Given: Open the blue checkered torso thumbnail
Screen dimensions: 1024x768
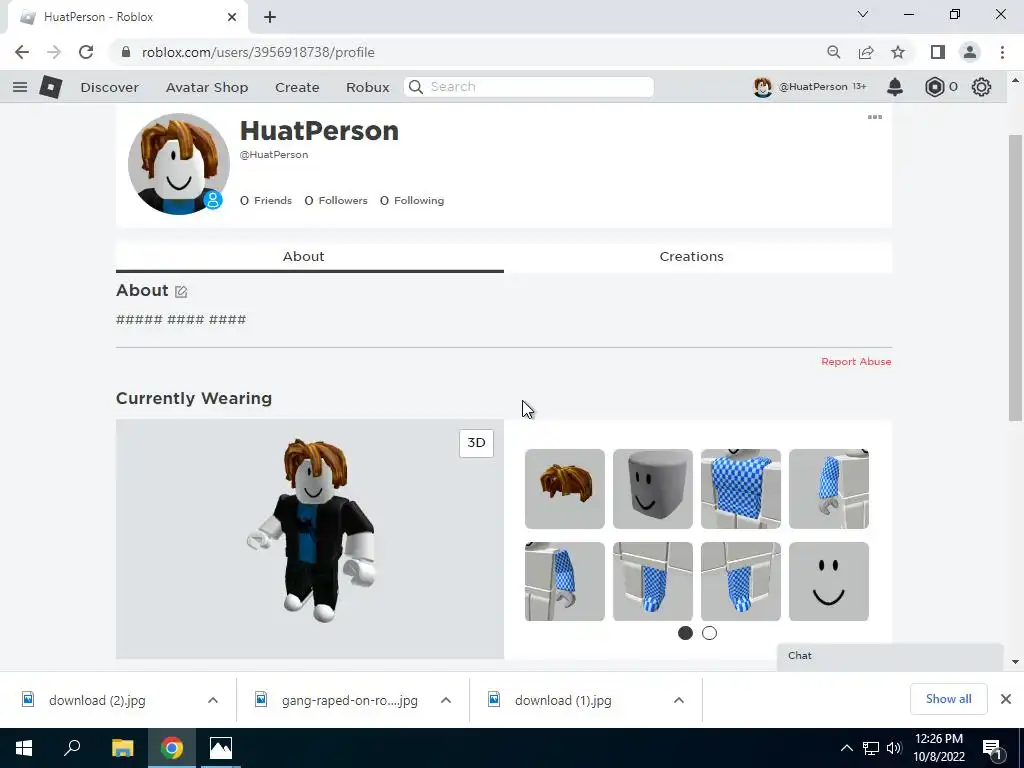Looking at the screenshot, I should point(741,488).
